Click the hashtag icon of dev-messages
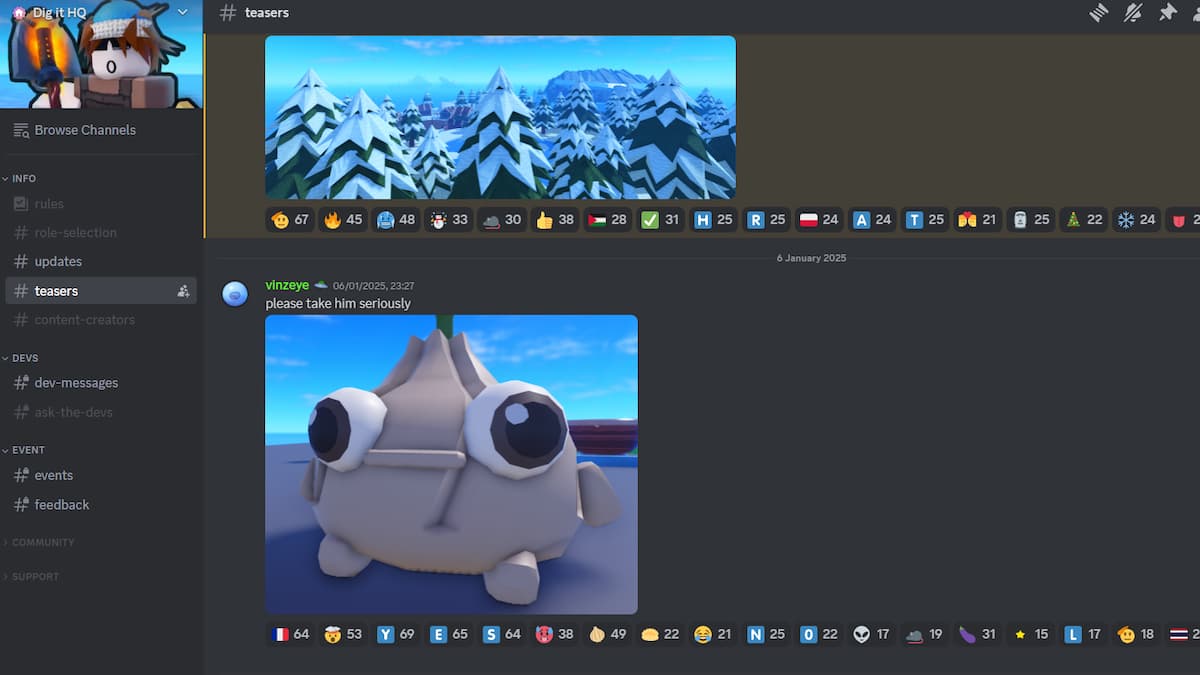Screen dimensions: 1200x675 tap(20, 382)
